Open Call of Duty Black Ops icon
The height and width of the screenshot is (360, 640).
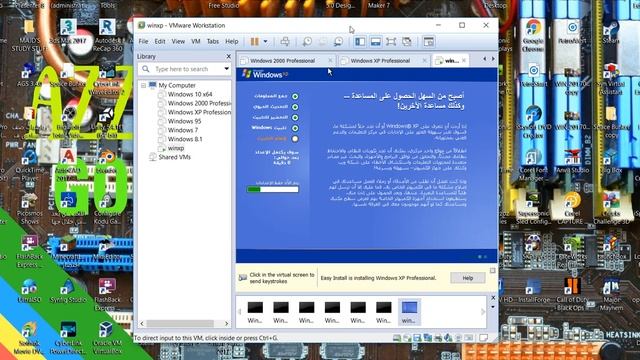click(572, 295)
